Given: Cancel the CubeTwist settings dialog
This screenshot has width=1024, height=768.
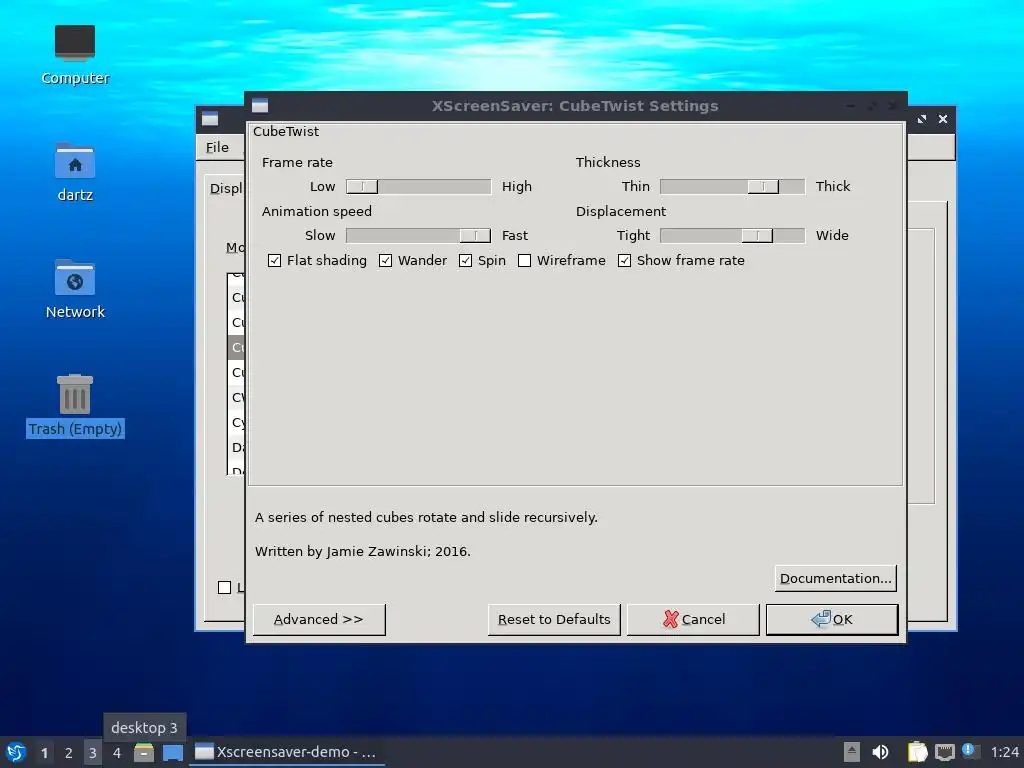Looking at the screenshot, I should [693, 619].
